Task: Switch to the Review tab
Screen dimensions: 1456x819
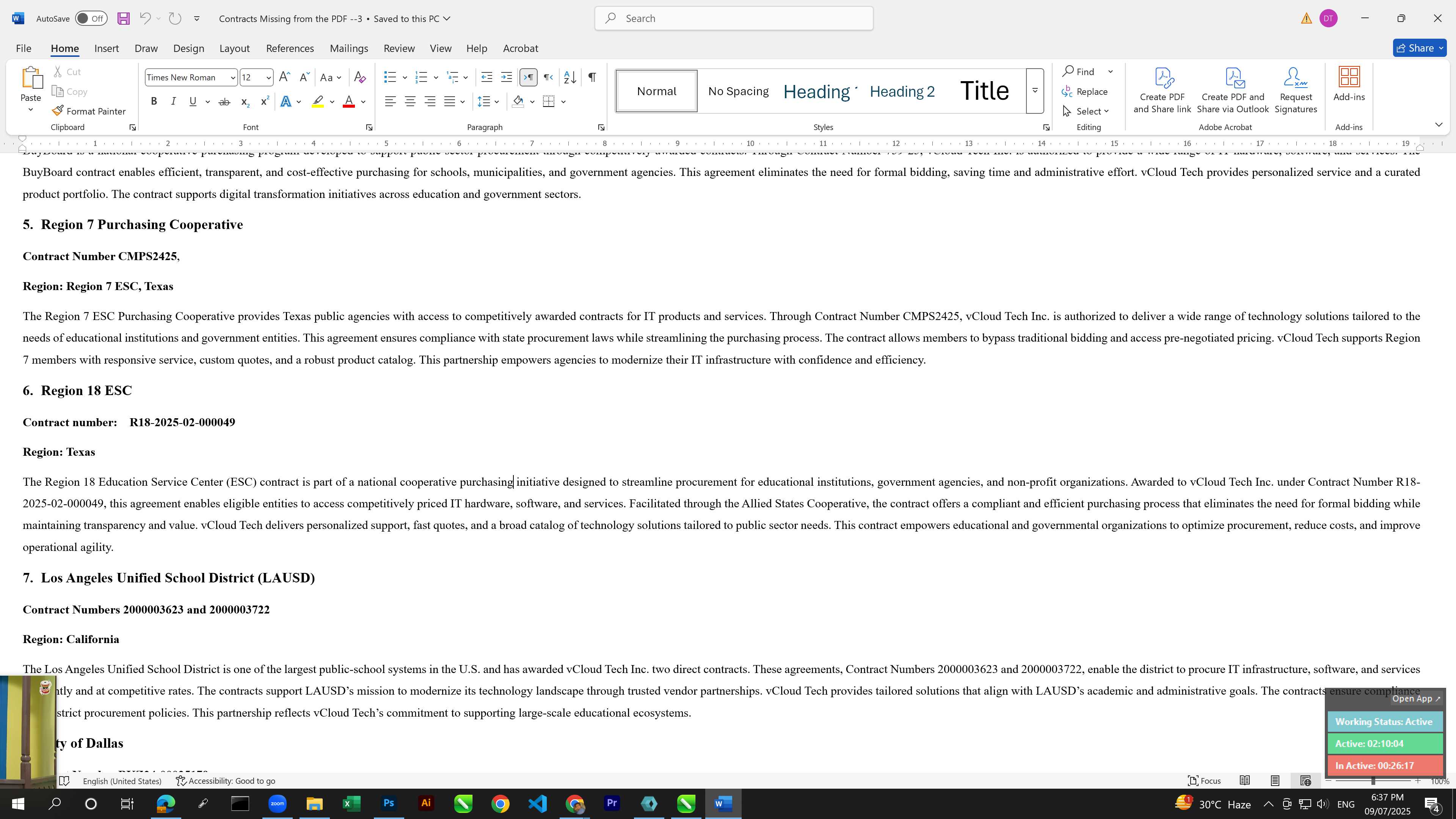Action: [x=399, y=49]
